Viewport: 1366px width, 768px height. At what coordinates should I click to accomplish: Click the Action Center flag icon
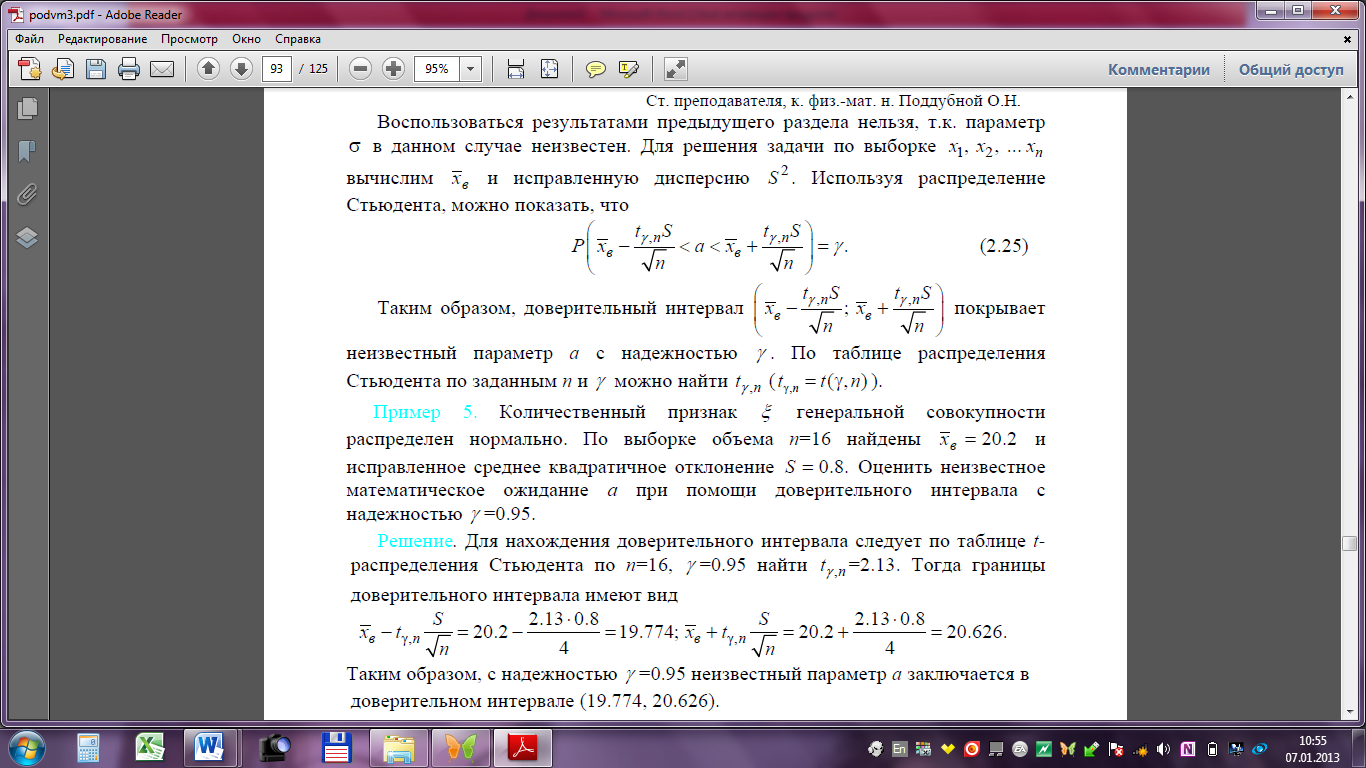1115,749
